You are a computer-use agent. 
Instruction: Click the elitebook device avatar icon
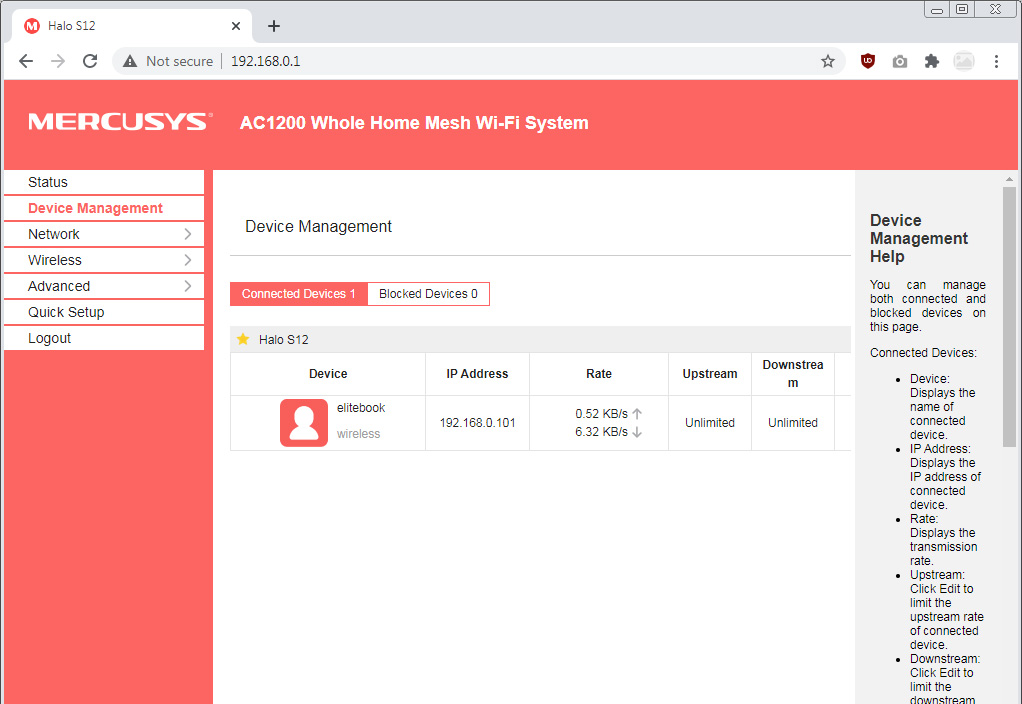coord(304,422)
